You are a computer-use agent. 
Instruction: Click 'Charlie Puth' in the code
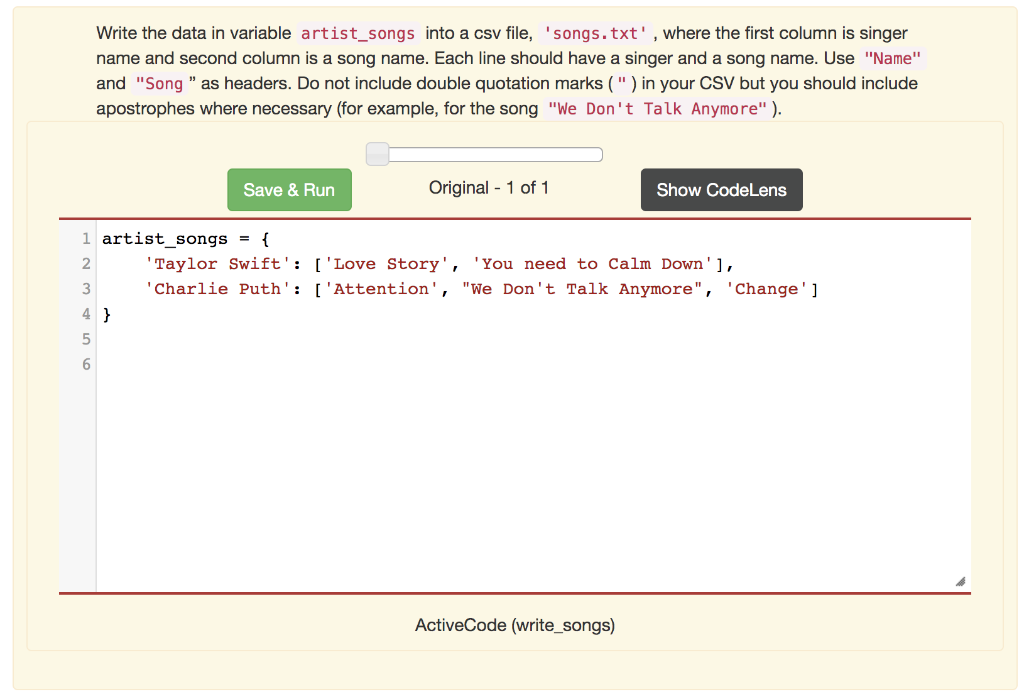(x=217, y=289)
